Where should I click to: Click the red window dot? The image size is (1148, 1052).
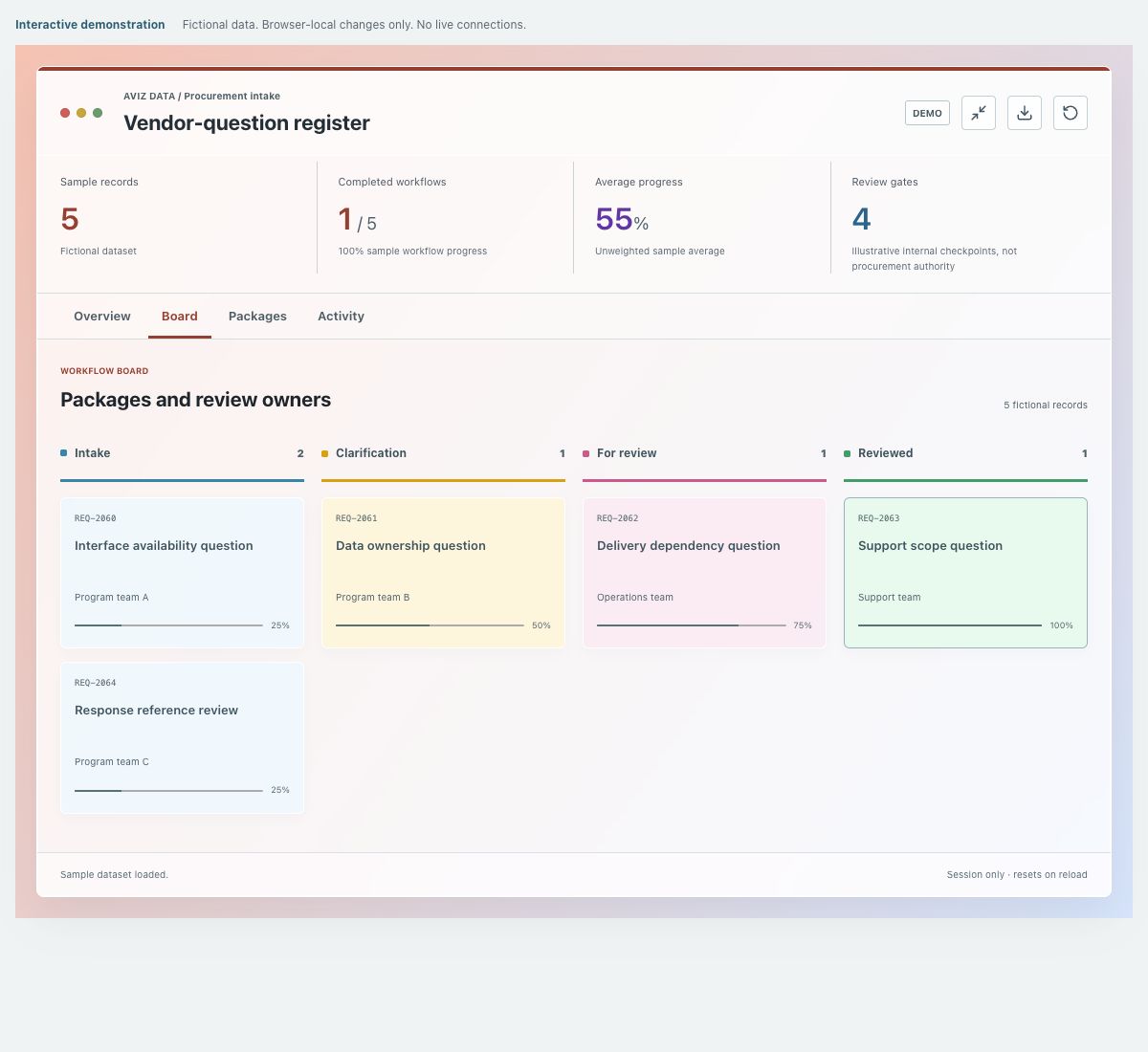(65, 113)
